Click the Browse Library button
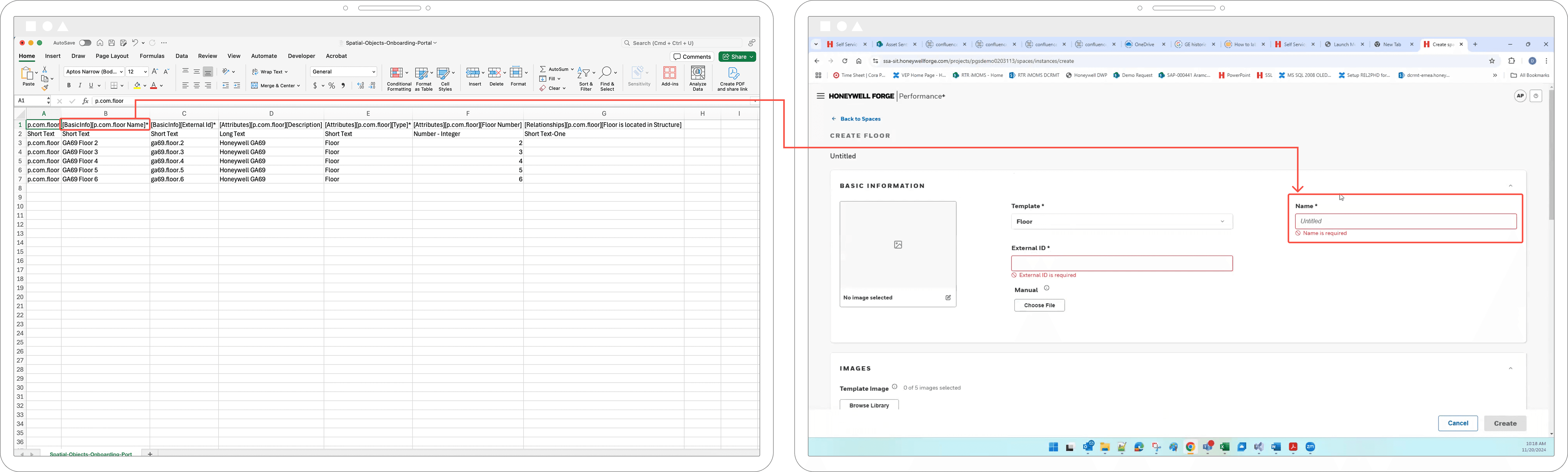This screenshot has height=472, width=1568. pos(869,405)
